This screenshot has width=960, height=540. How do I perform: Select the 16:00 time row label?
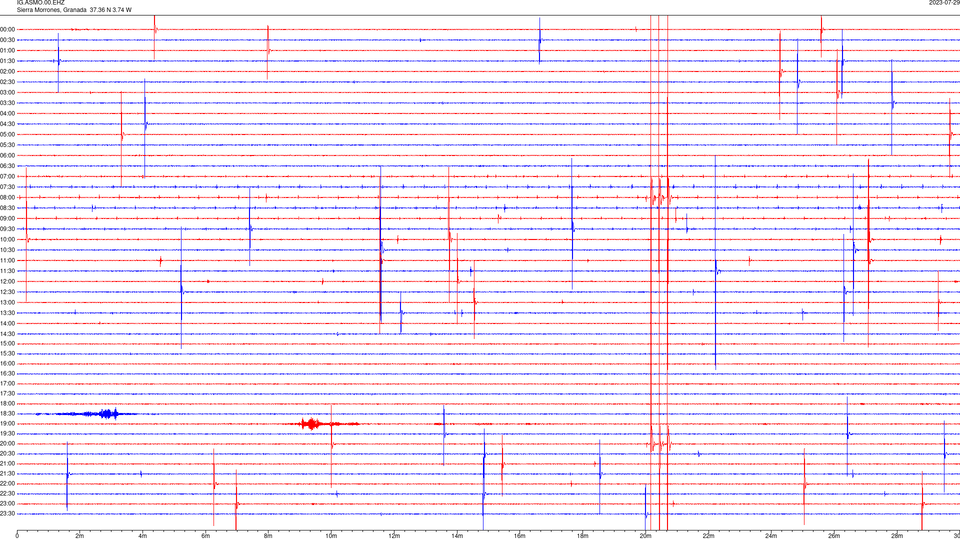(x=8, y=363)
